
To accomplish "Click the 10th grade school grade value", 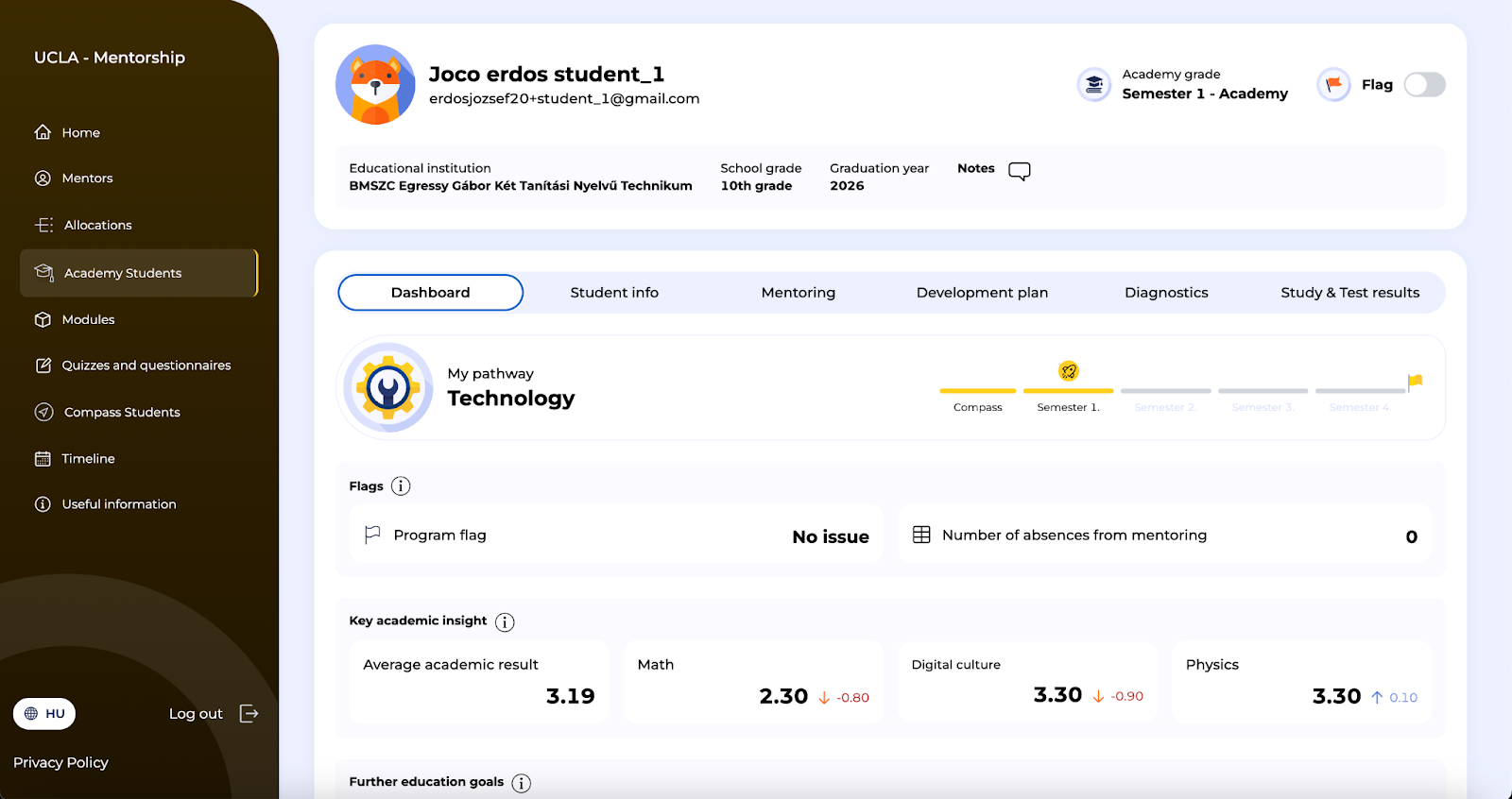I will [x=756, y=186].
